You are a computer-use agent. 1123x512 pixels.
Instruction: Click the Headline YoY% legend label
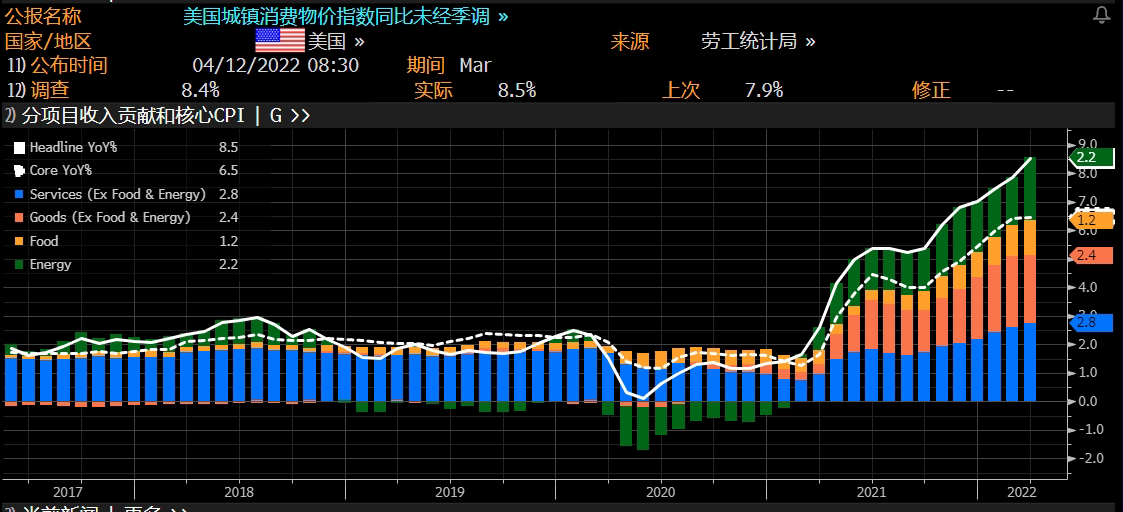pyautogui.click(x=73, y=148)
